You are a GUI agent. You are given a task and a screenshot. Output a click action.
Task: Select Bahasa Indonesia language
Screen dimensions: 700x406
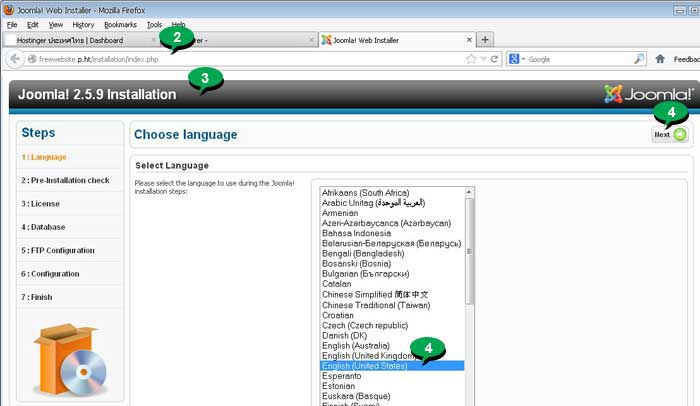tap(392, 233)
